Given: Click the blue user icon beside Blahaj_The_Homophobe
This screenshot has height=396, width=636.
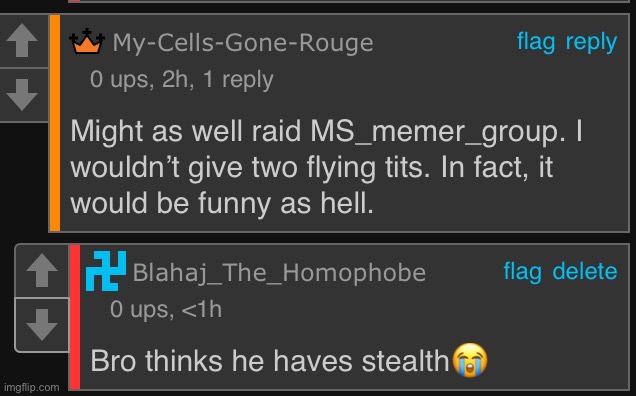Looking at the screenshot, I should coord(106,271).
